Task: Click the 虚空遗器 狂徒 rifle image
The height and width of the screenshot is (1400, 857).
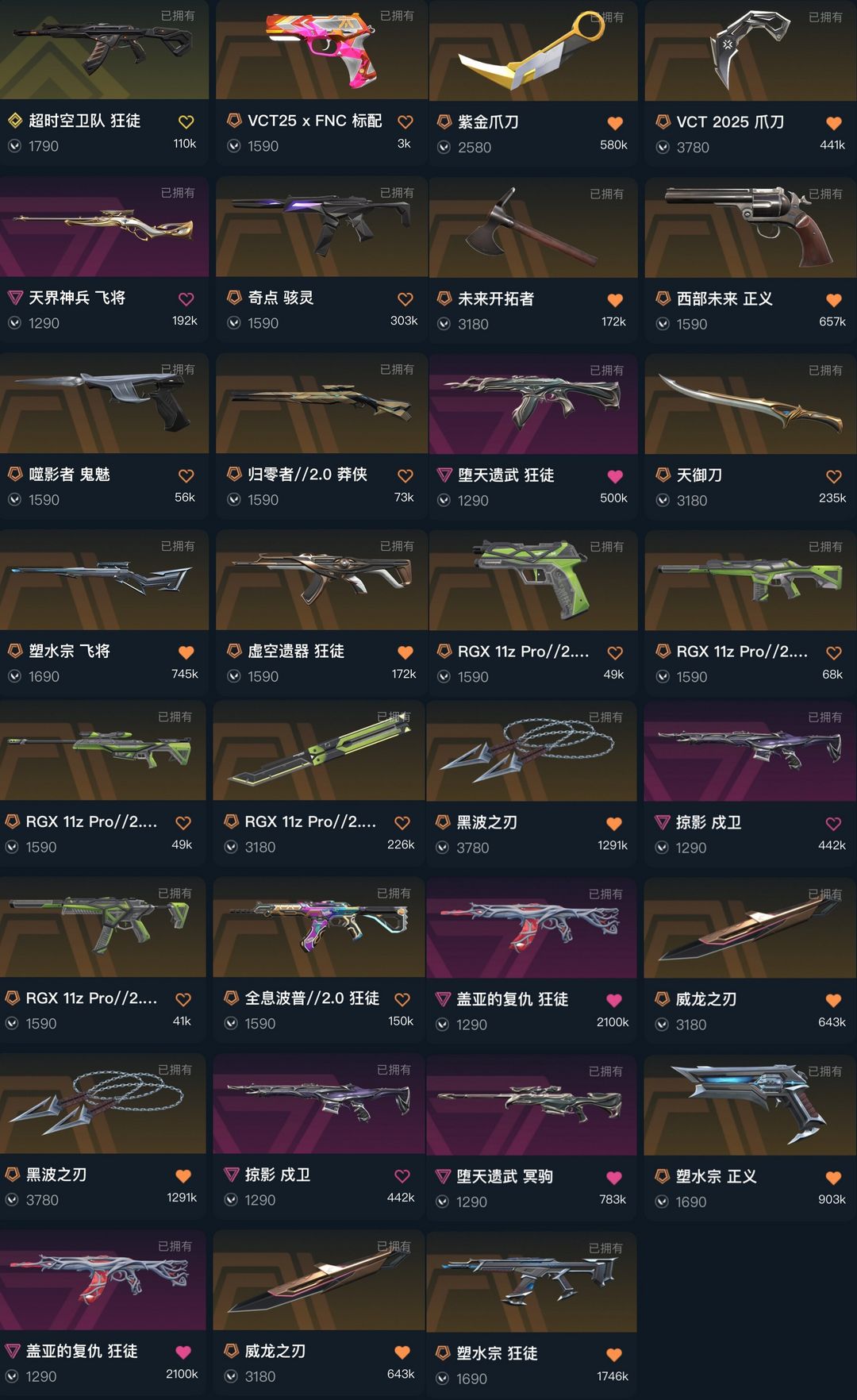Action: point(321,580)
